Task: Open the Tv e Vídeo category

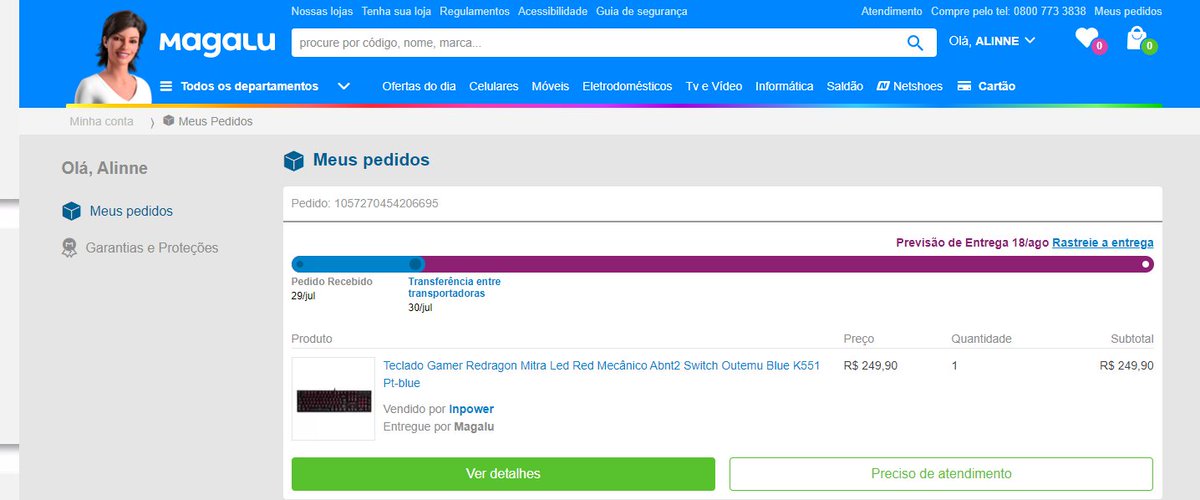Action: (714, 86)
